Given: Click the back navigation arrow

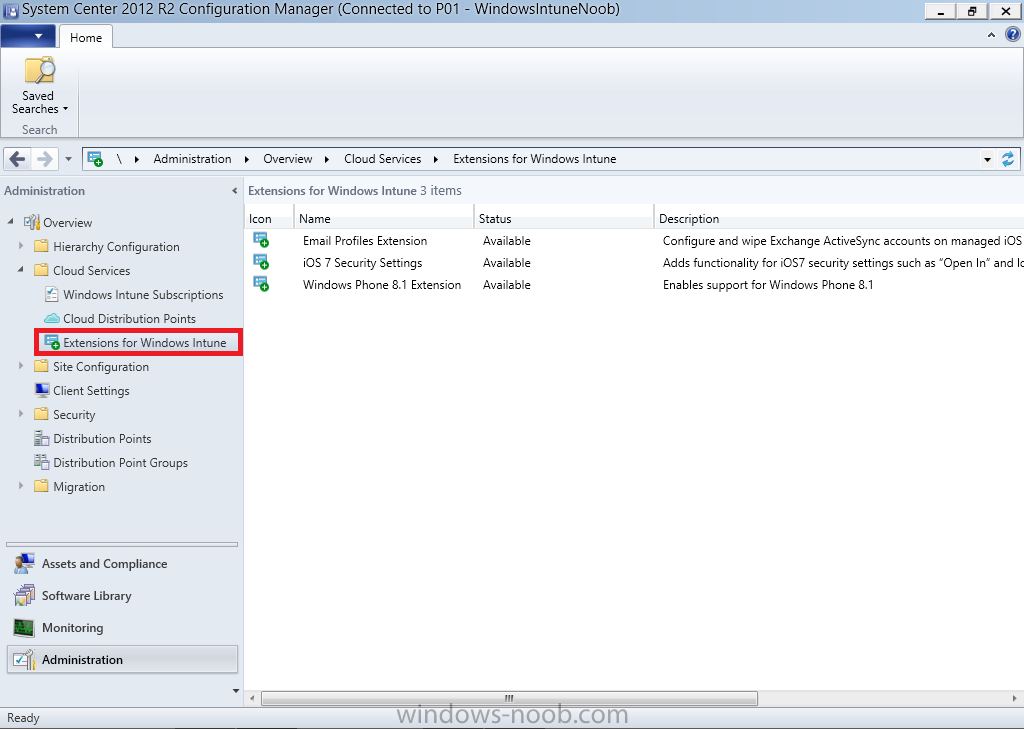Looking at the screenshot, I should pyautogui.click(x=18, y=159).
